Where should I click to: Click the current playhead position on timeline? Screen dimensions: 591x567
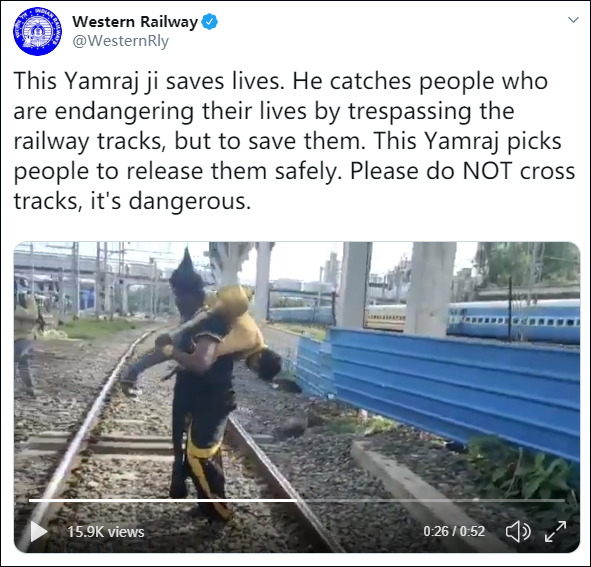(x=297, y=500)
